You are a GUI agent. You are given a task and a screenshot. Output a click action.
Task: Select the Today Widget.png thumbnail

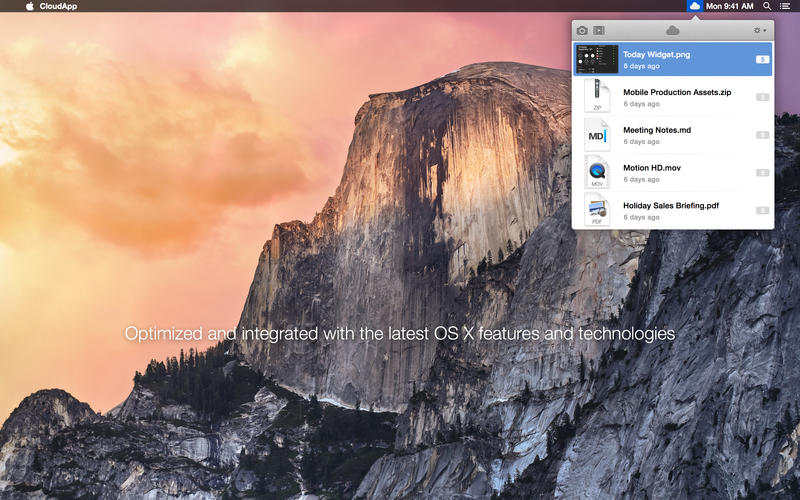[597, 60]
